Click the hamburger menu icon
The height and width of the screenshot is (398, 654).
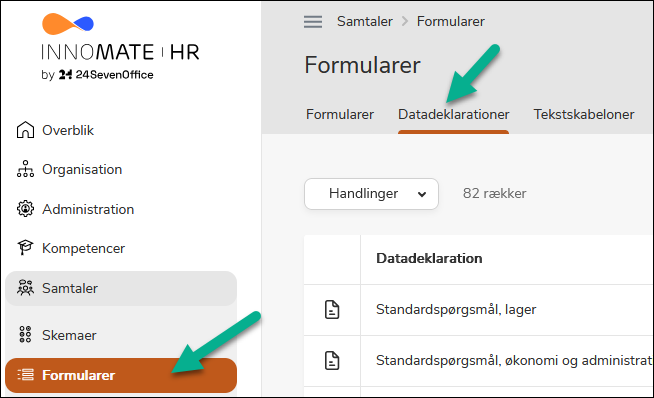(x=313, y=22)
